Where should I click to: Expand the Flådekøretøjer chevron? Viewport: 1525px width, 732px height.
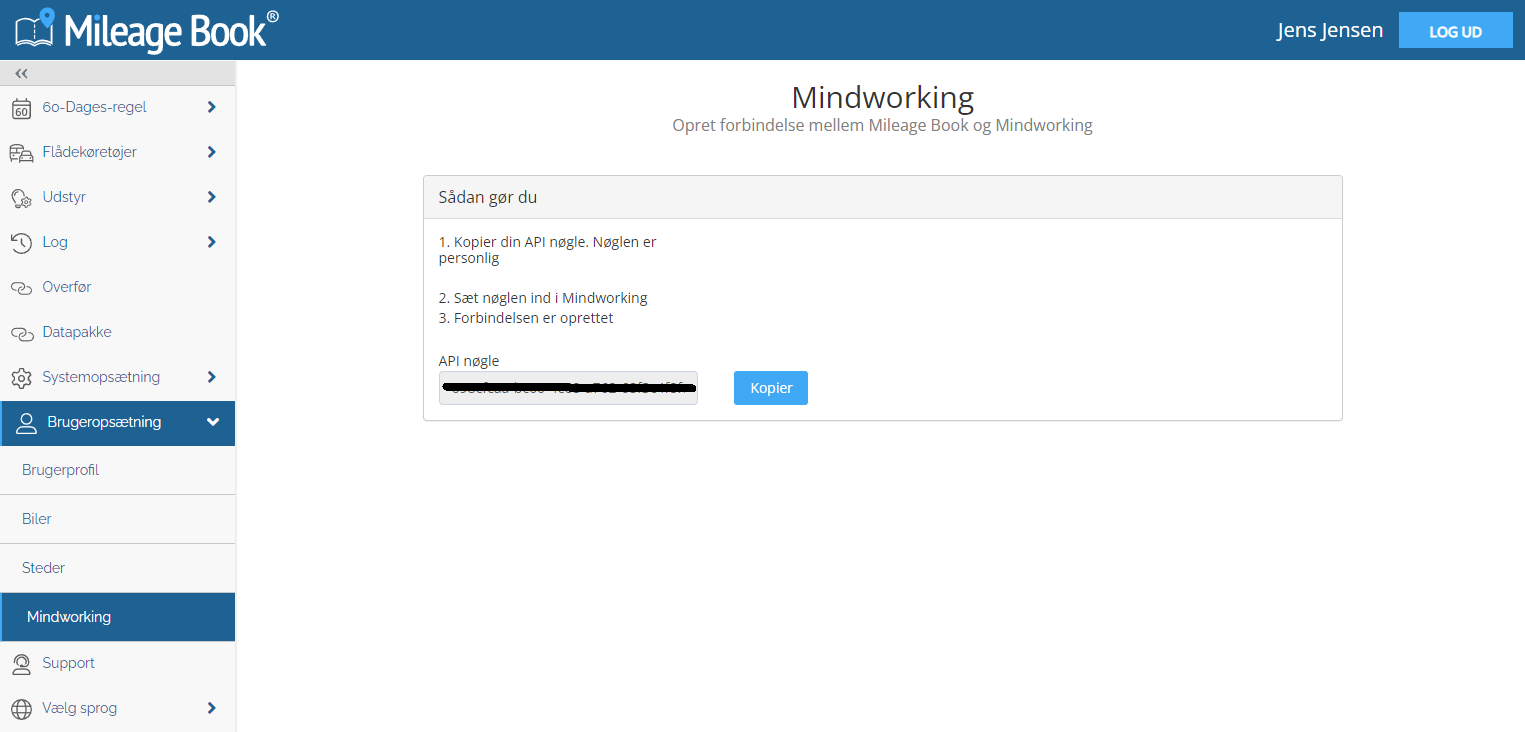tap(211, 152)
